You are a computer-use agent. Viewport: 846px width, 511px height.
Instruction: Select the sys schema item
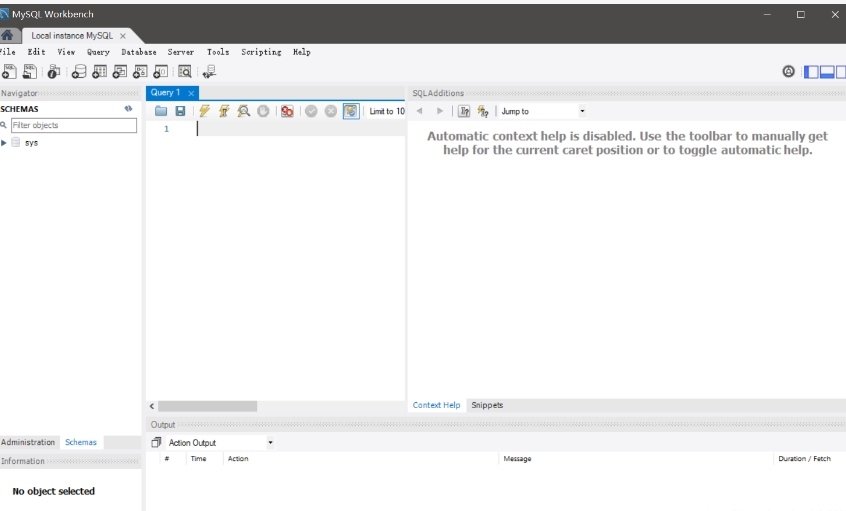click(31, 143)
